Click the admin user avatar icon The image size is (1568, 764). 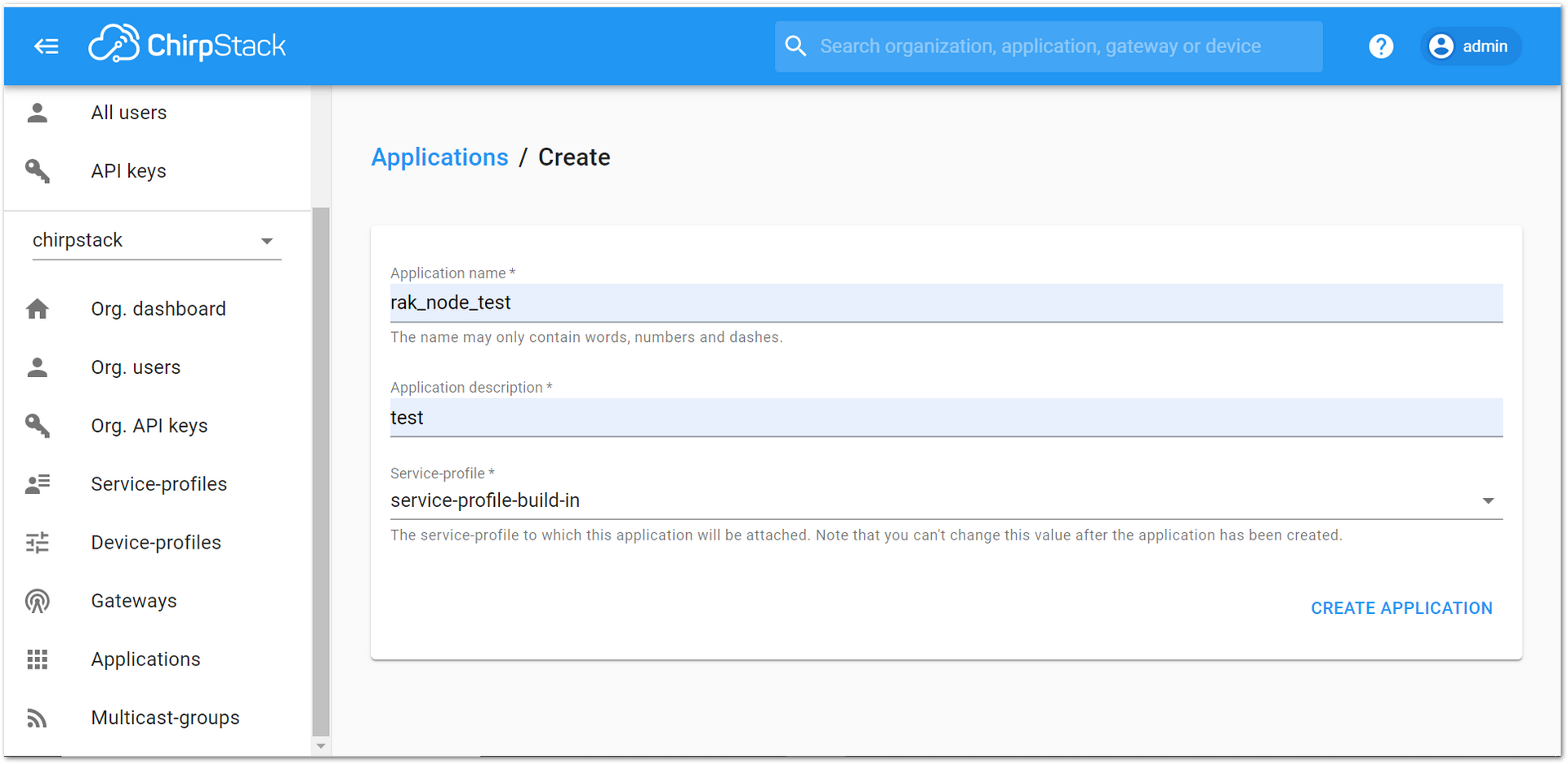coord(1441,47)
